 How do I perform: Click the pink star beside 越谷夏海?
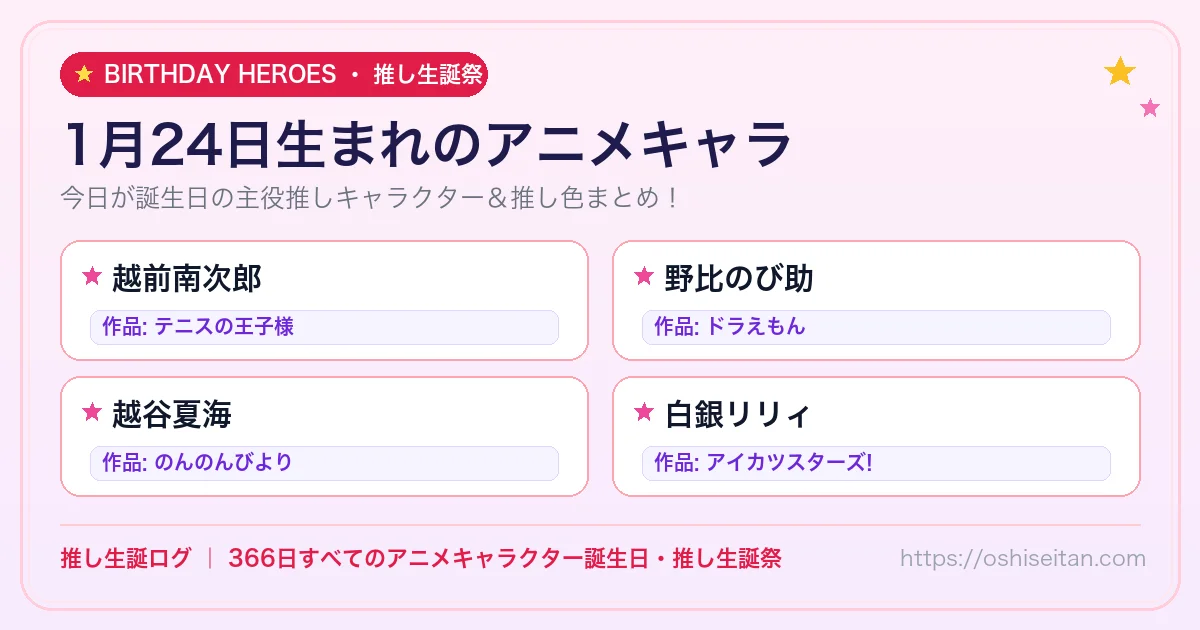tap(92, 412)
